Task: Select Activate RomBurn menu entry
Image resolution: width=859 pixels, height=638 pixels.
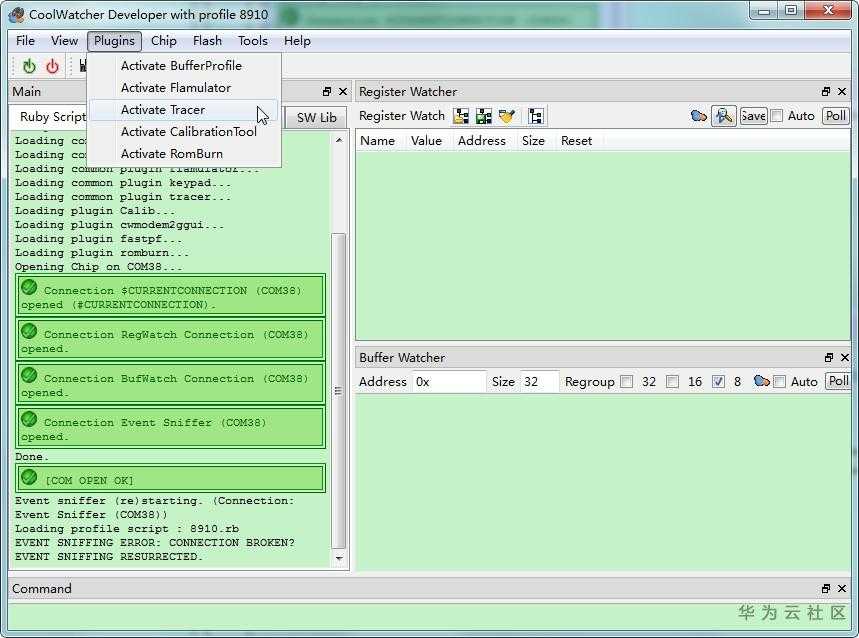Action: (x=184, y=154)
